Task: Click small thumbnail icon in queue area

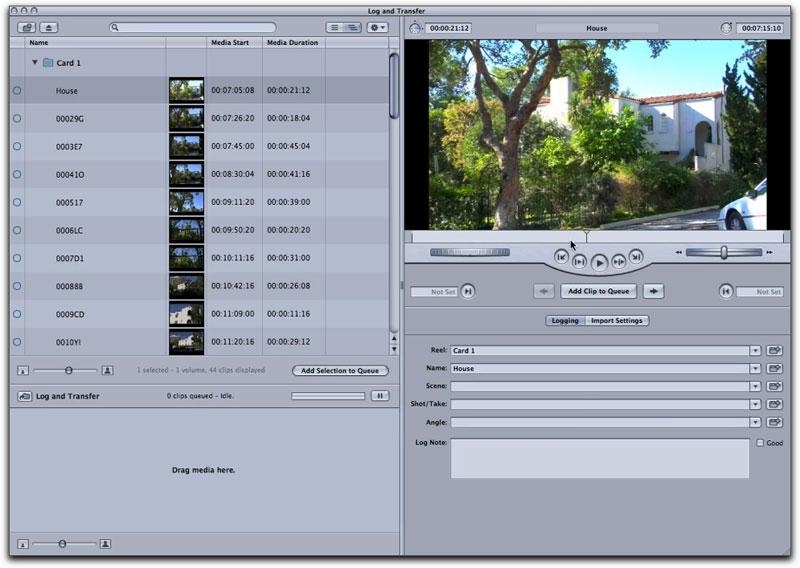Action: [23, 544]
